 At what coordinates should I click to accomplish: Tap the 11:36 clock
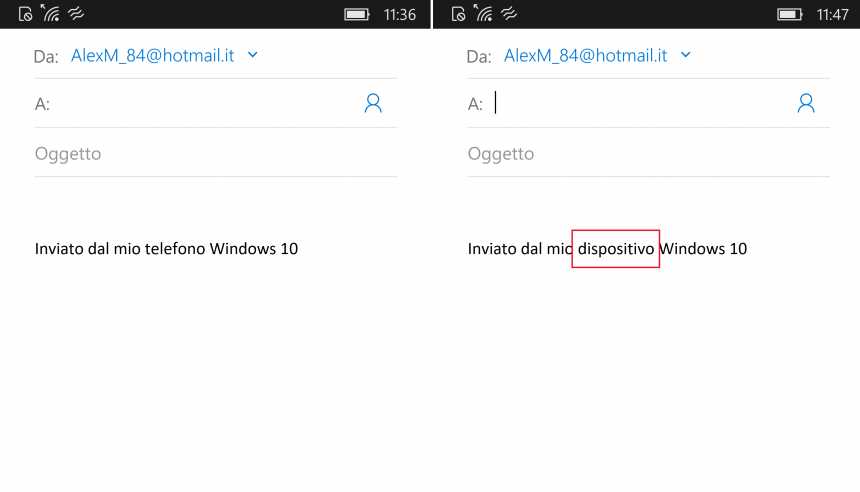[399, 14]
